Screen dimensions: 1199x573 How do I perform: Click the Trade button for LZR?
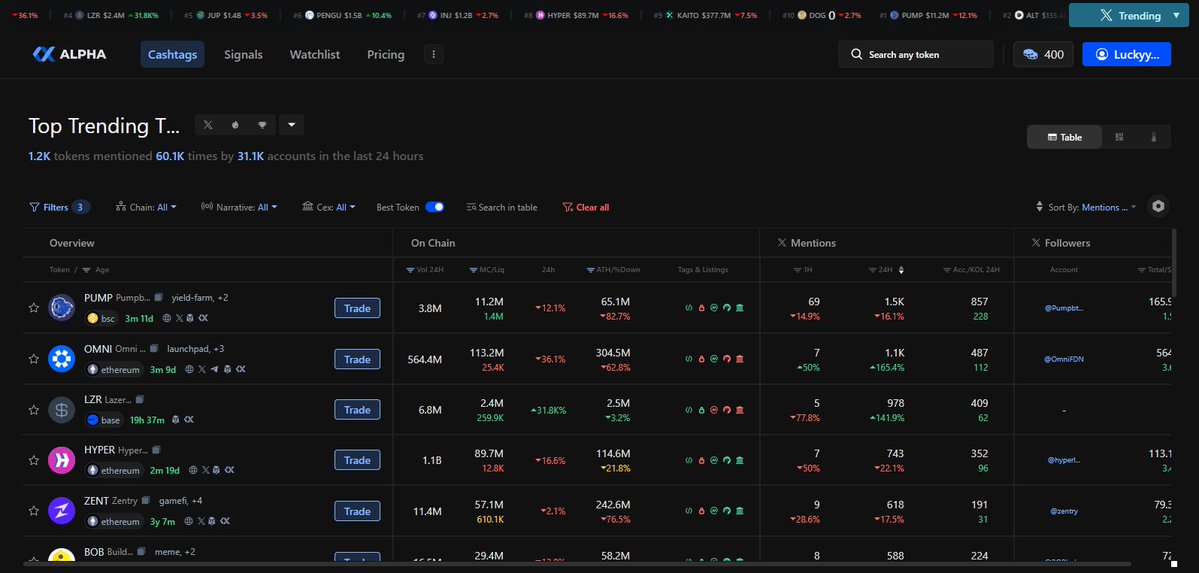pos(357,409)
